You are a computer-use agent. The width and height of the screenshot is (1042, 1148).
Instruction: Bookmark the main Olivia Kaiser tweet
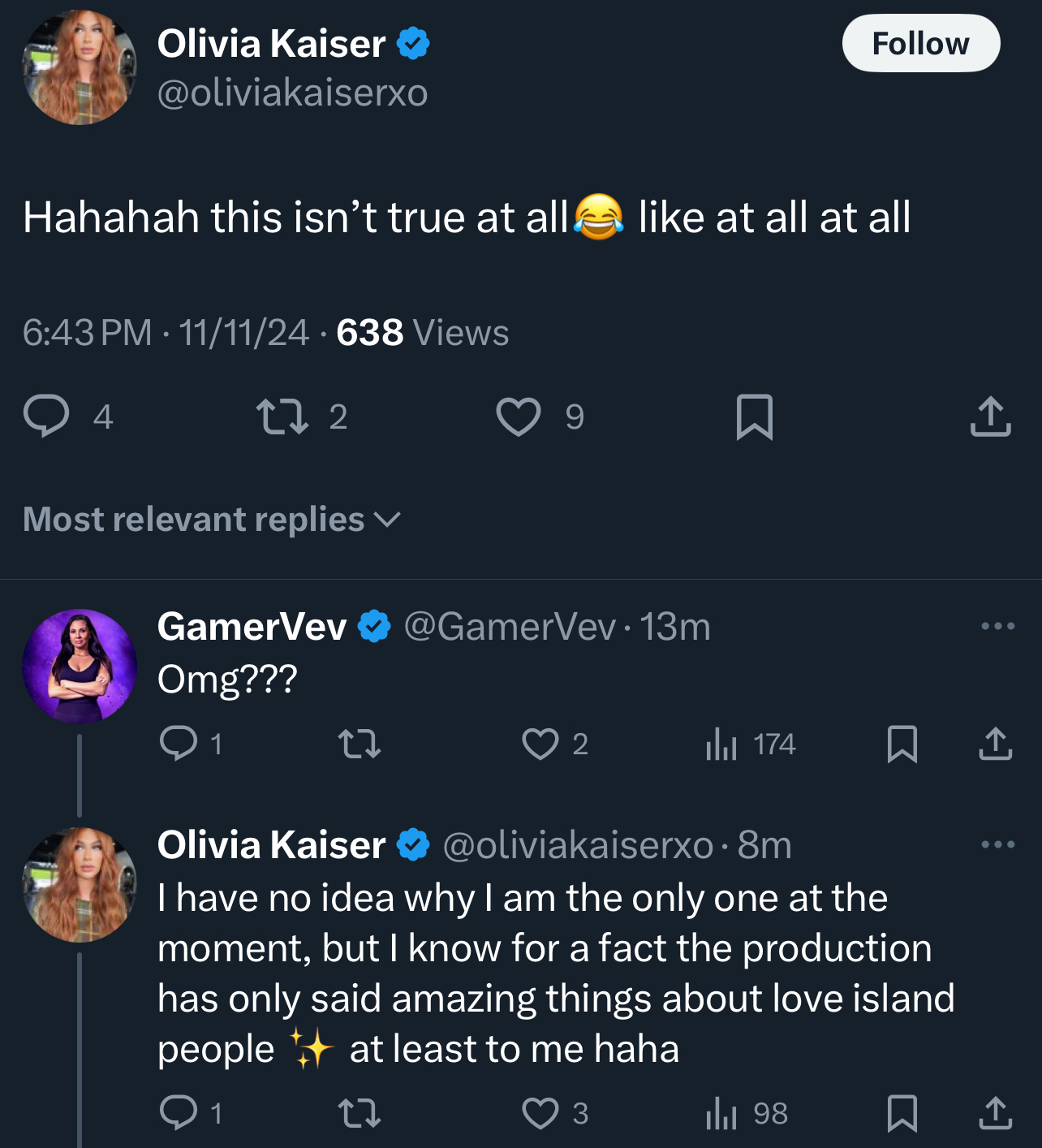tap(754, 416)
